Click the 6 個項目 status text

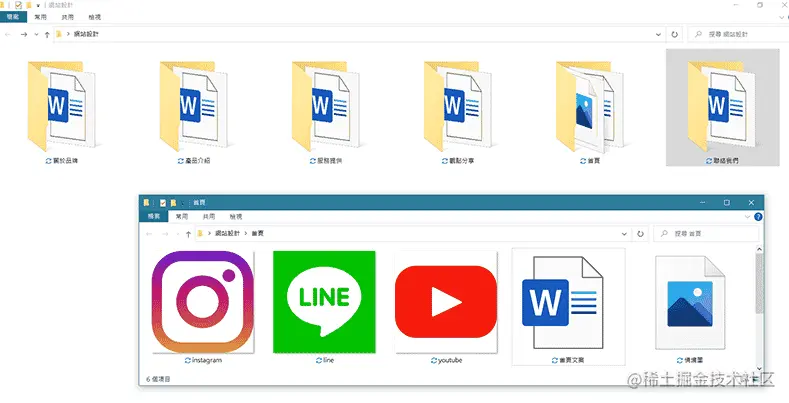159,379
